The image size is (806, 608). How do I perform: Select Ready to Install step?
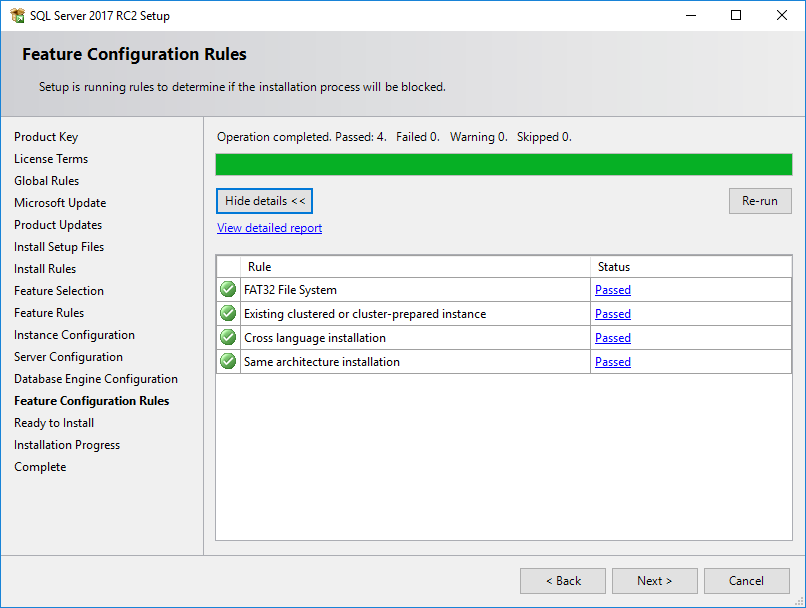54,423
